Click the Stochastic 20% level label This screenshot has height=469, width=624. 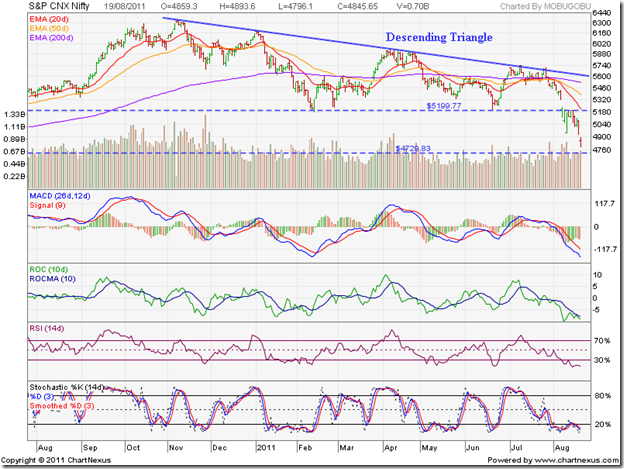pos(603,424)
